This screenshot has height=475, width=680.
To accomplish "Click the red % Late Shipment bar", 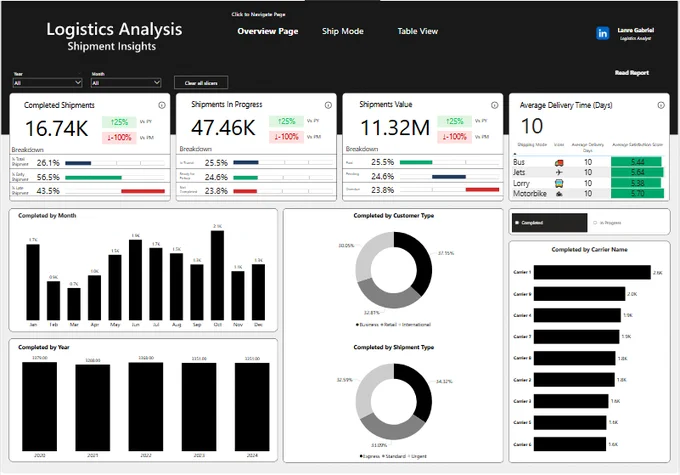I will click(x=143, y=191).
